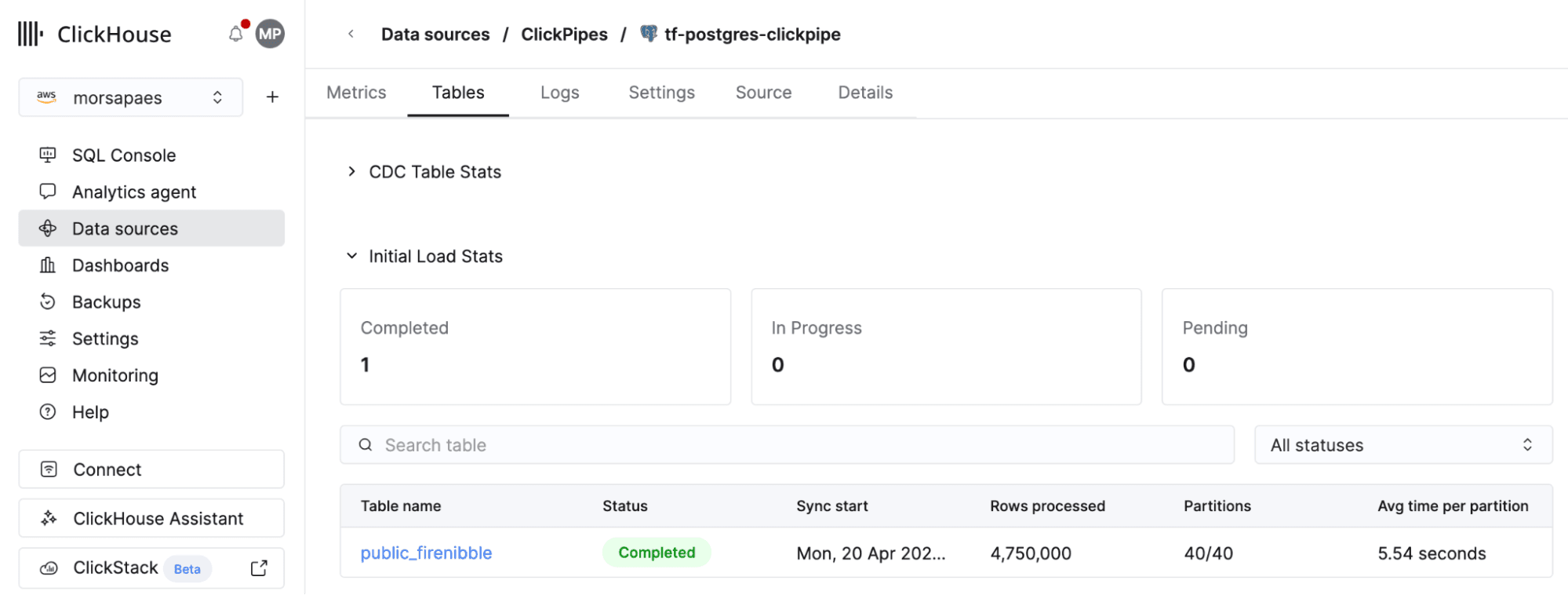Switch to the Logs tab

(x=559, y=93)
